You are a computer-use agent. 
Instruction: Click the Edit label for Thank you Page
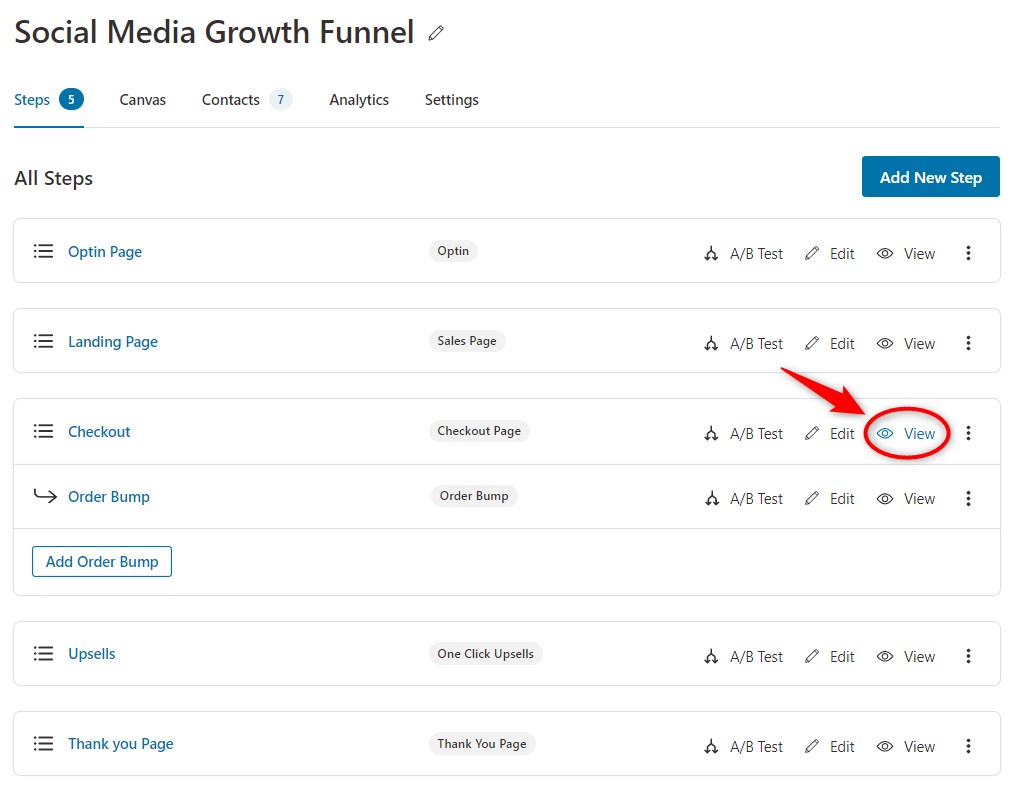coord(842,746)
